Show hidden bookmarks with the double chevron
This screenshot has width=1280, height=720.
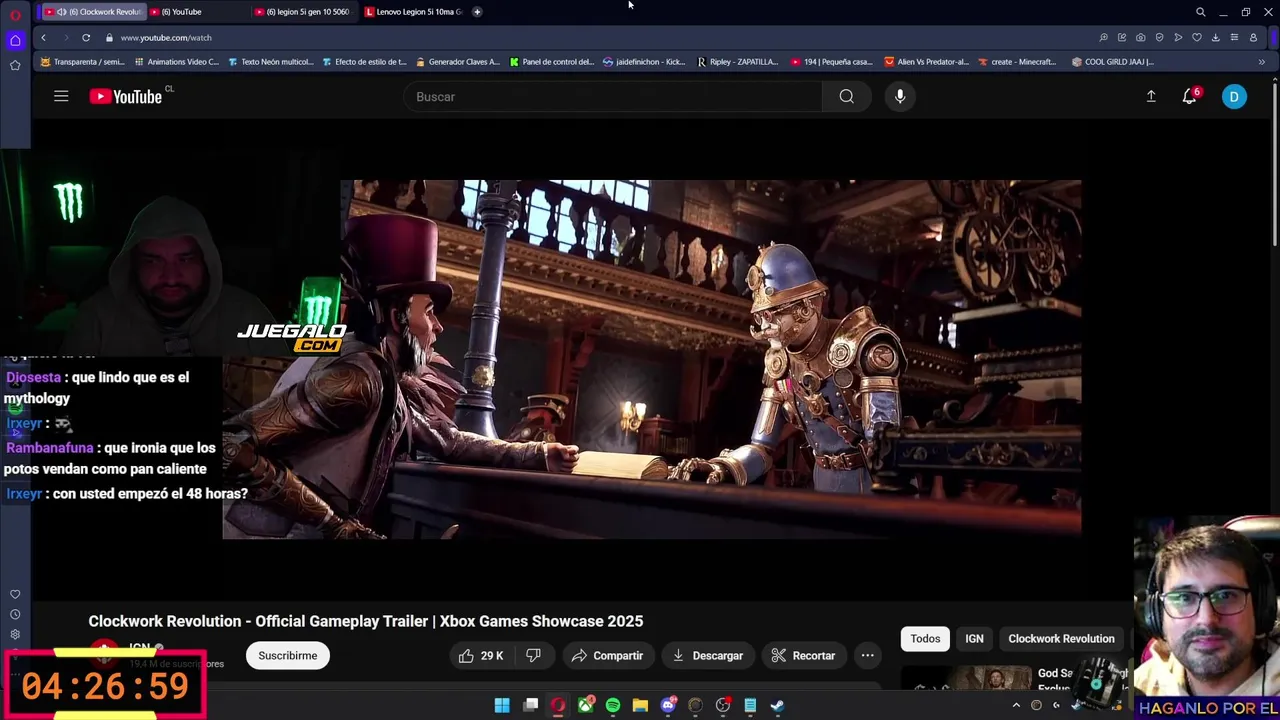coord(1261,62)
